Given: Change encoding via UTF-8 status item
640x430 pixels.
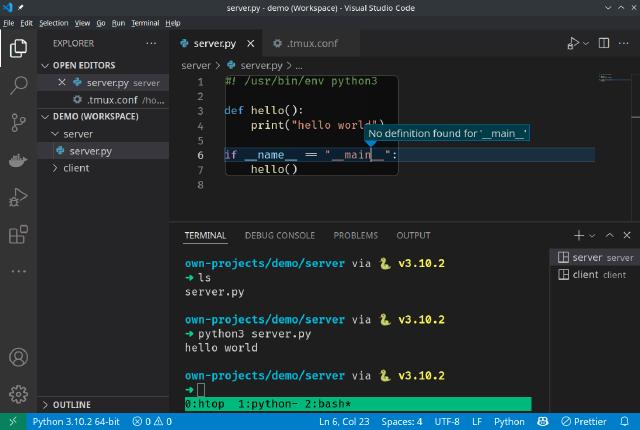Looking at the screenshot, I should coord(447,421).
